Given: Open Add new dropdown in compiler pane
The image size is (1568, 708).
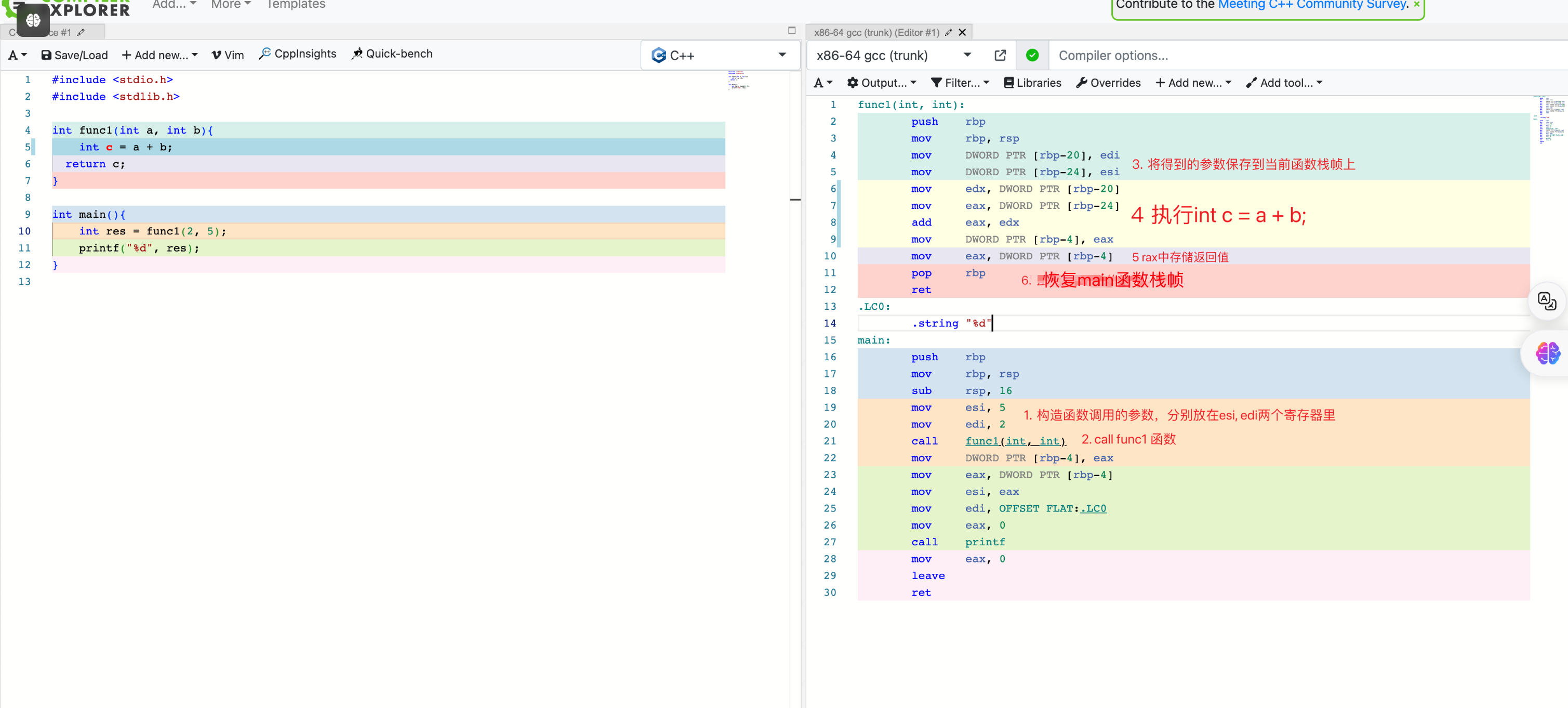Looking at the screenshot, I should 1193,83.
